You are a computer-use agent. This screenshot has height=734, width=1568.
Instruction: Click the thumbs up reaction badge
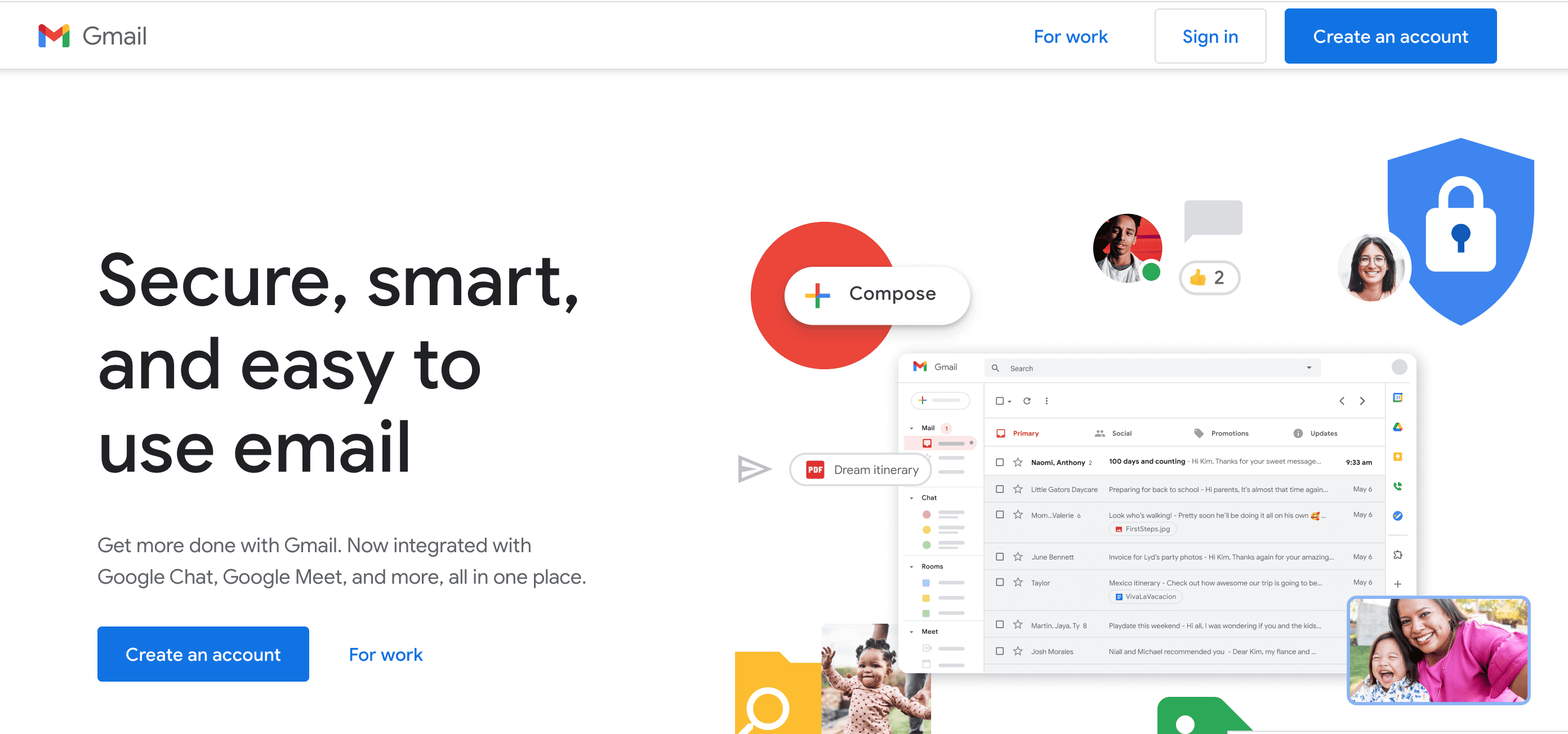pyautogui.click(x=1209, y=278)
